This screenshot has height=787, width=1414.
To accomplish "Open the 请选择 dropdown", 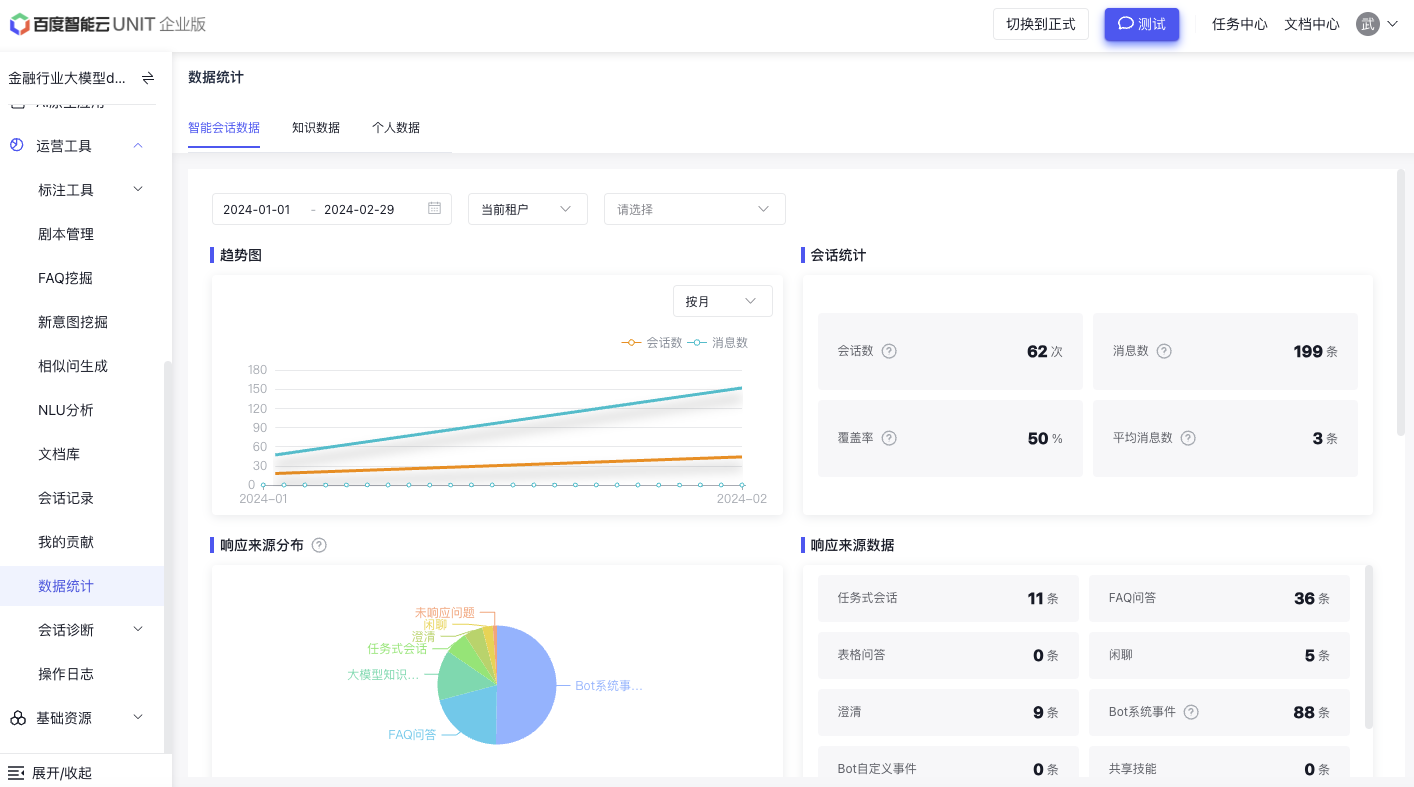I will pos(695,209).
